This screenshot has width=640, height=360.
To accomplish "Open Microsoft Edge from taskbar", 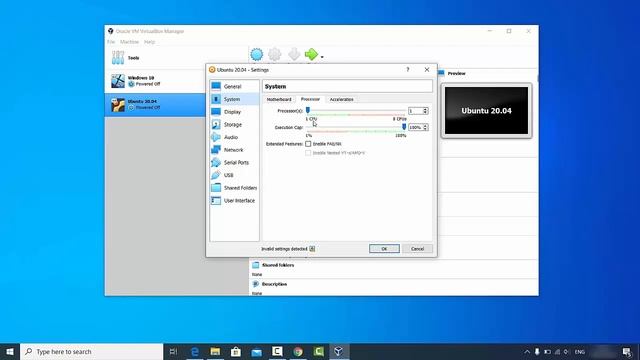I will tap(195, 351).
